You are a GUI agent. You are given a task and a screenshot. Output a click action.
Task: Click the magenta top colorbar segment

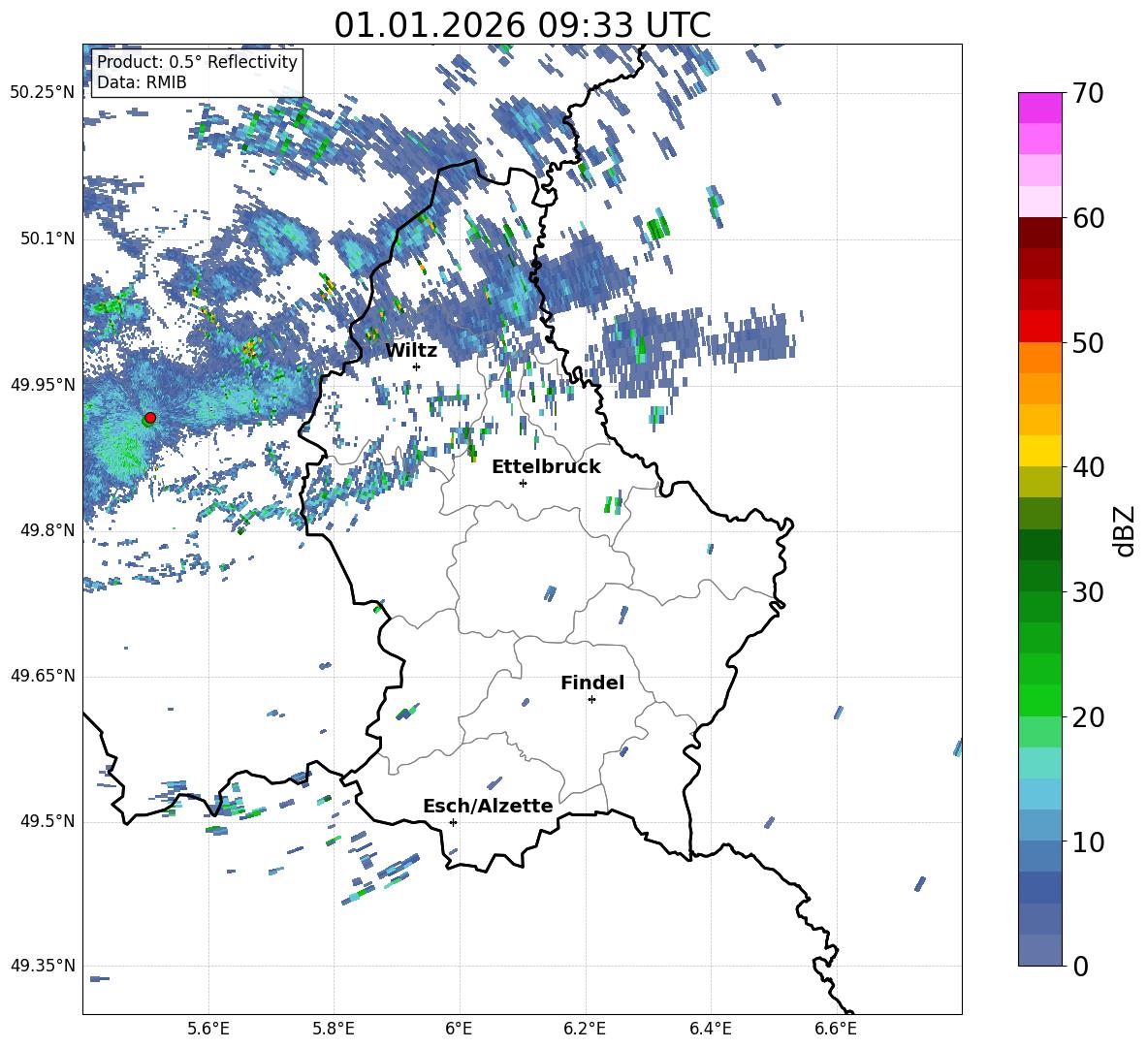1039,109
